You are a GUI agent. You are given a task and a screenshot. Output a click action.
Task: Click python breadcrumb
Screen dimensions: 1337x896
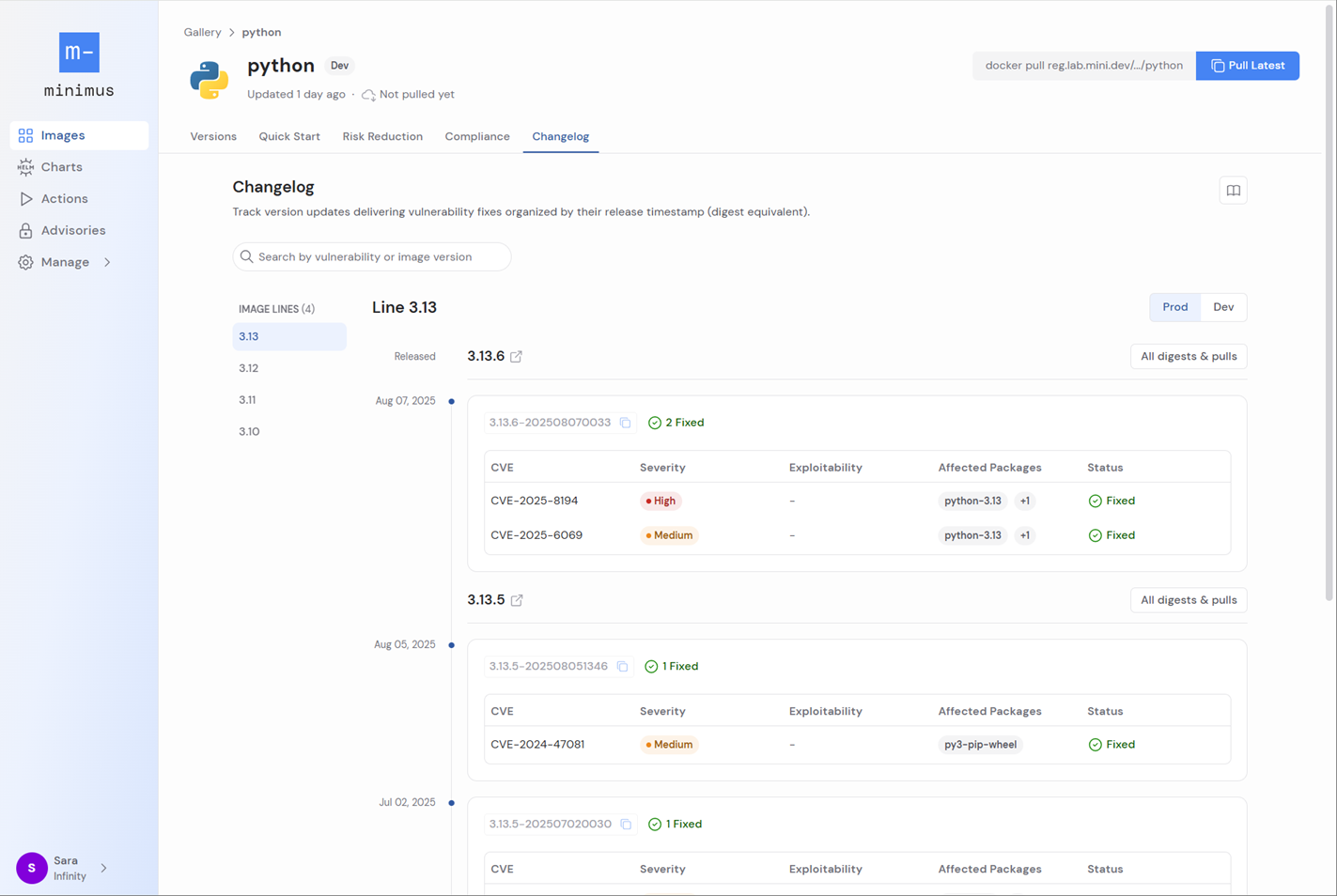[261, 32]
